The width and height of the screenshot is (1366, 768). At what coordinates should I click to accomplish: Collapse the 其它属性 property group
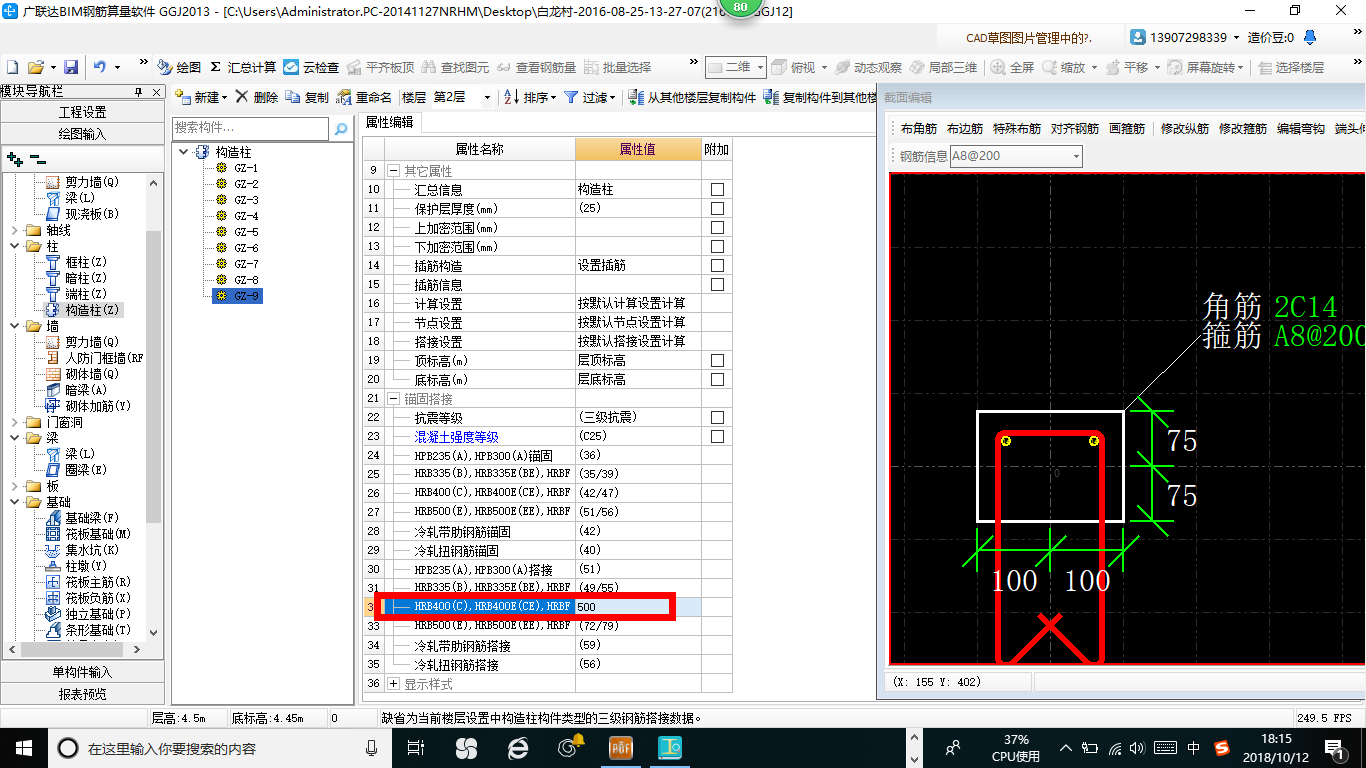pyautogui.click(x=393, y=171)
